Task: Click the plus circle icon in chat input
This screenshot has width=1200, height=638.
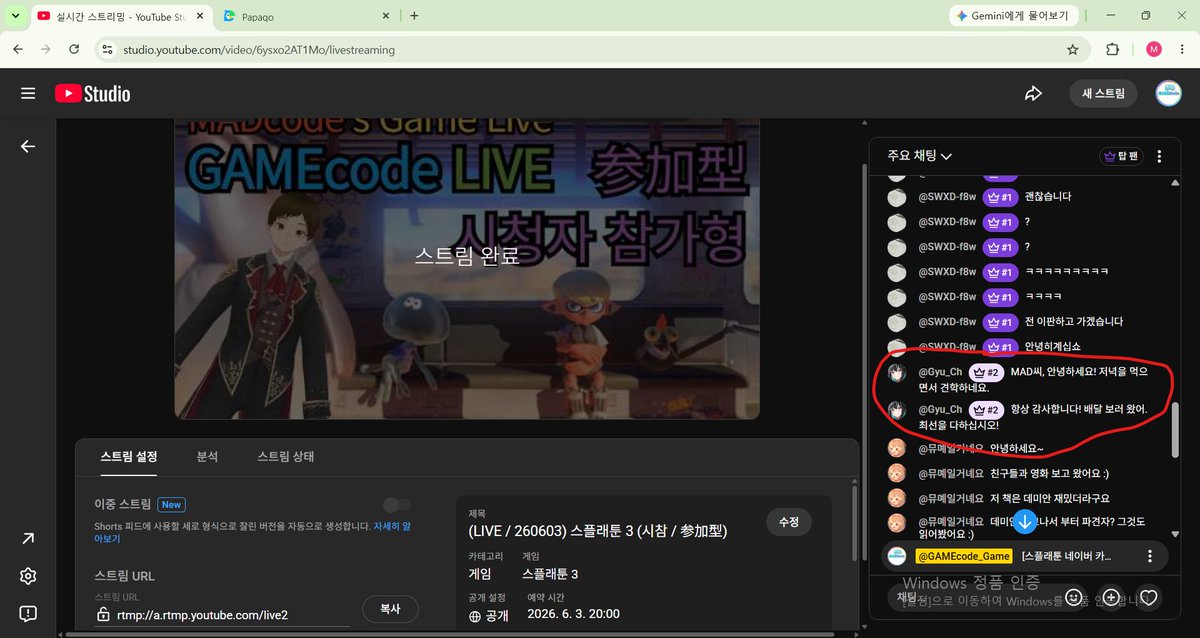Action: pyautogui.click(x=1111, y=597)
